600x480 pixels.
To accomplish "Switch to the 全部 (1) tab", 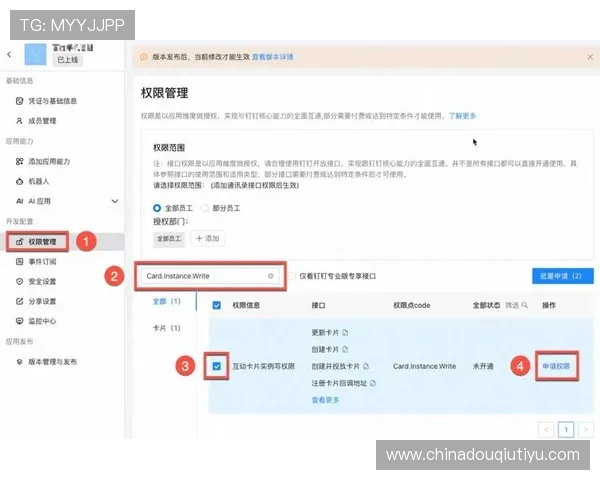I will [166, 301].
